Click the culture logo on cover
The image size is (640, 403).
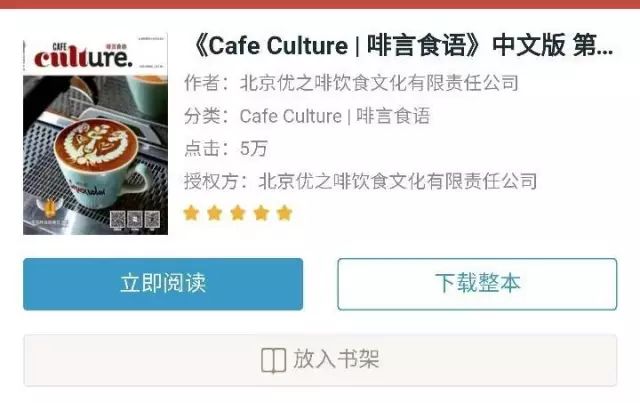[x=83, y=56]
